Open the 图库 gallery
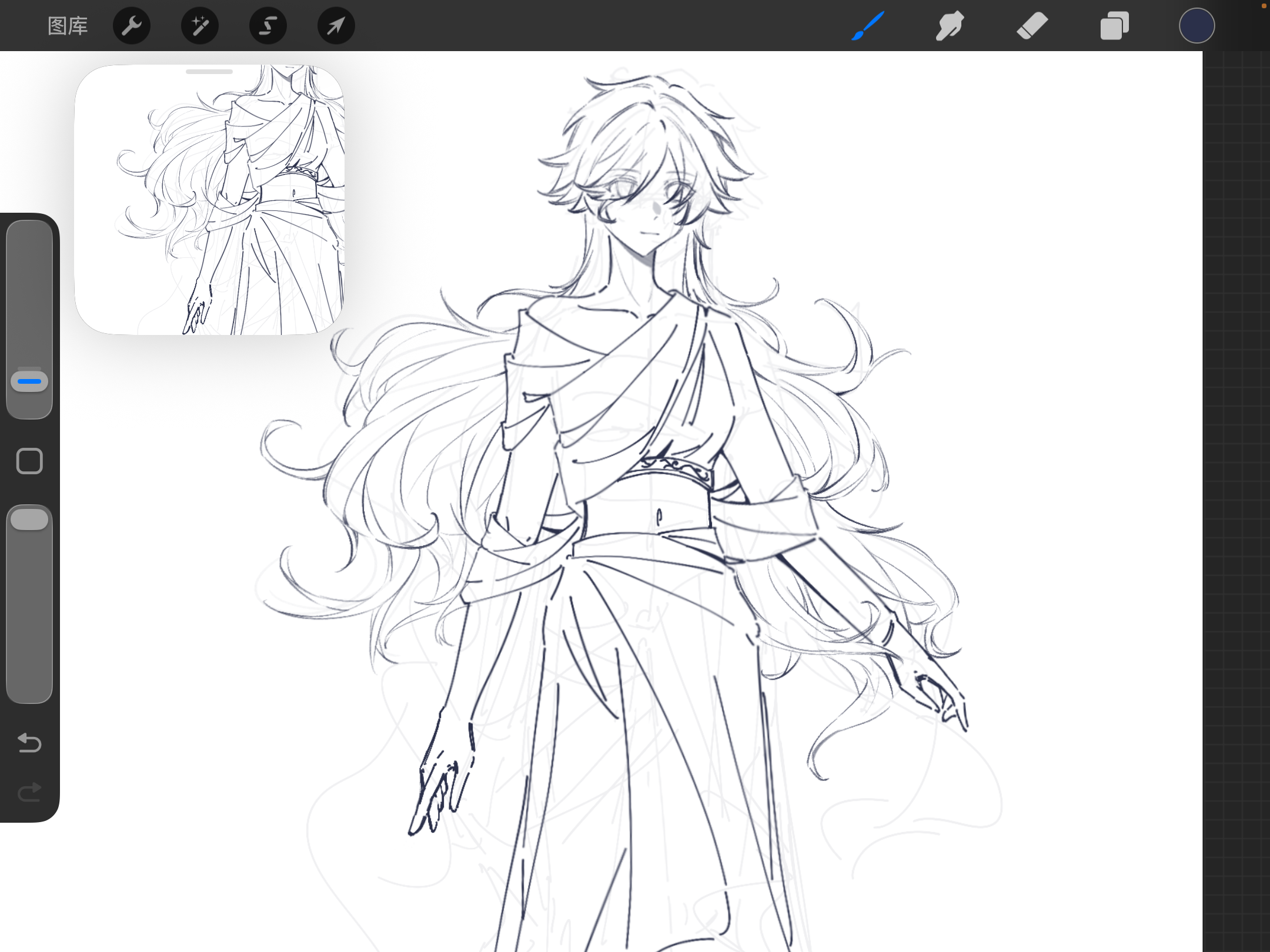1270x952 pixels. pyautogui.click(x=68, y=26)
